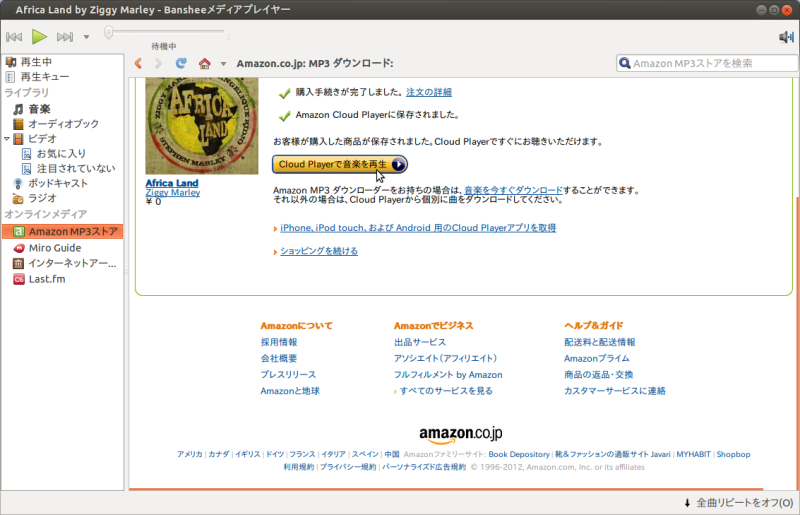The height and width of the screenshot is (515, 800).
Task: Open the イギリス country link
Action: coord(247,454)
